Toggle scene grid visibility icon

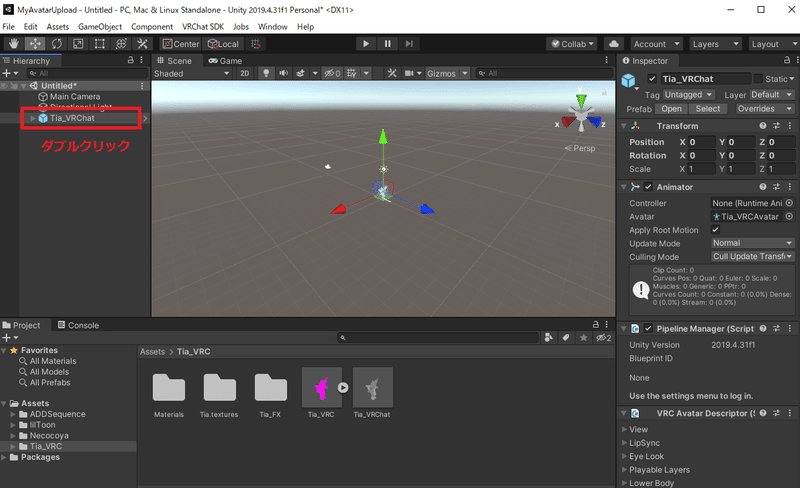pyautogui.click(x=352, y=74)
